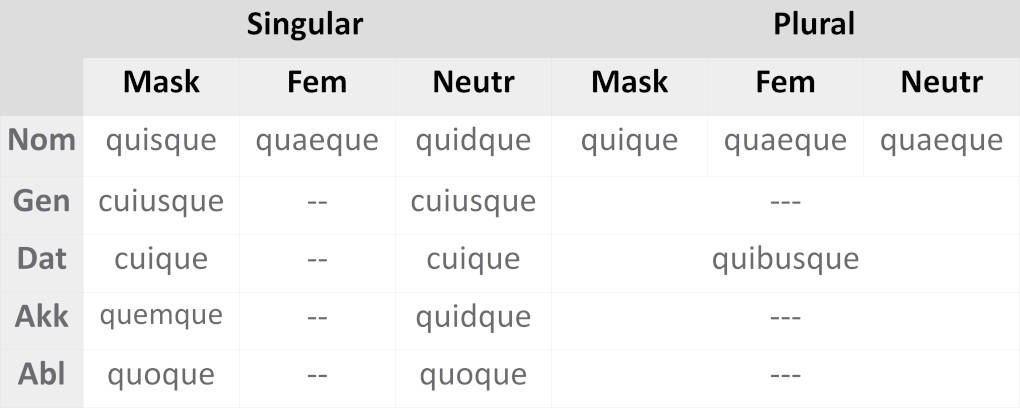Select the accusative neuter quidque cell
Screen dimensions: 1020x408
click(x=473, y=317)
